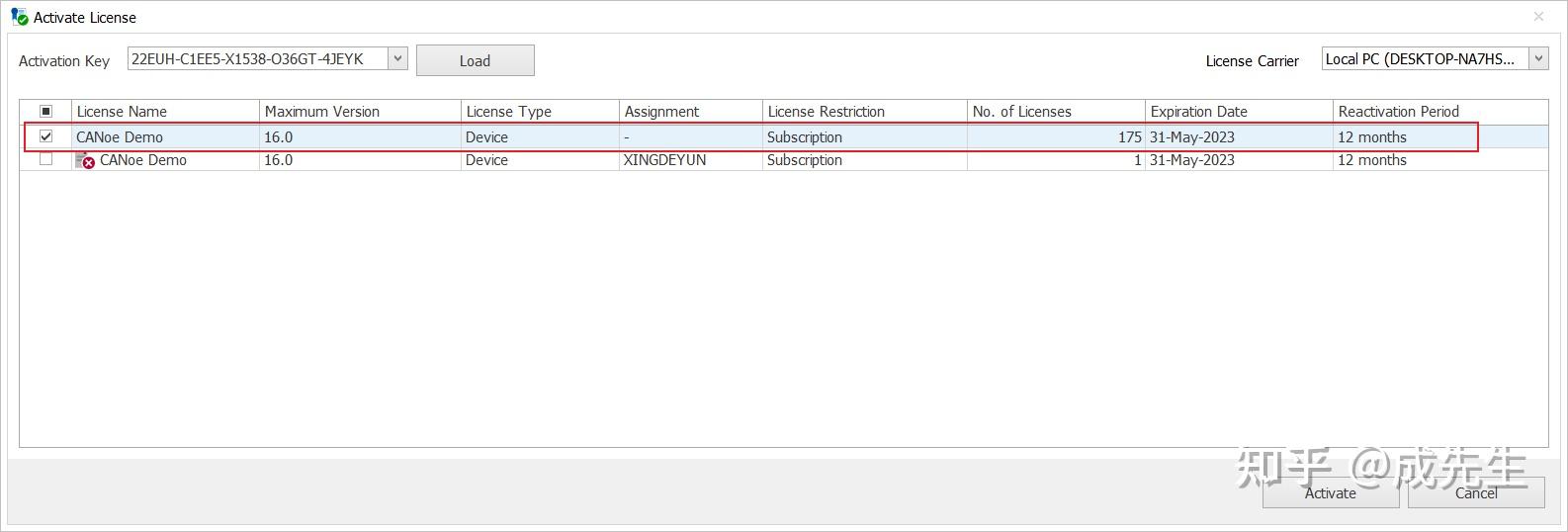Sort by No. of Licenses column header

pos(1056,111)
